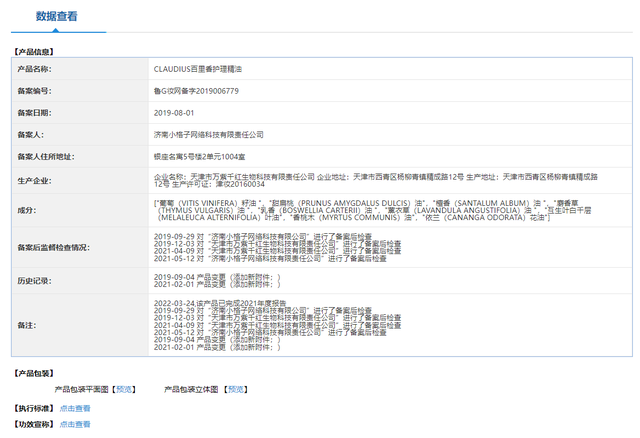Click the 备案人住所地址 label

point(46,156)
